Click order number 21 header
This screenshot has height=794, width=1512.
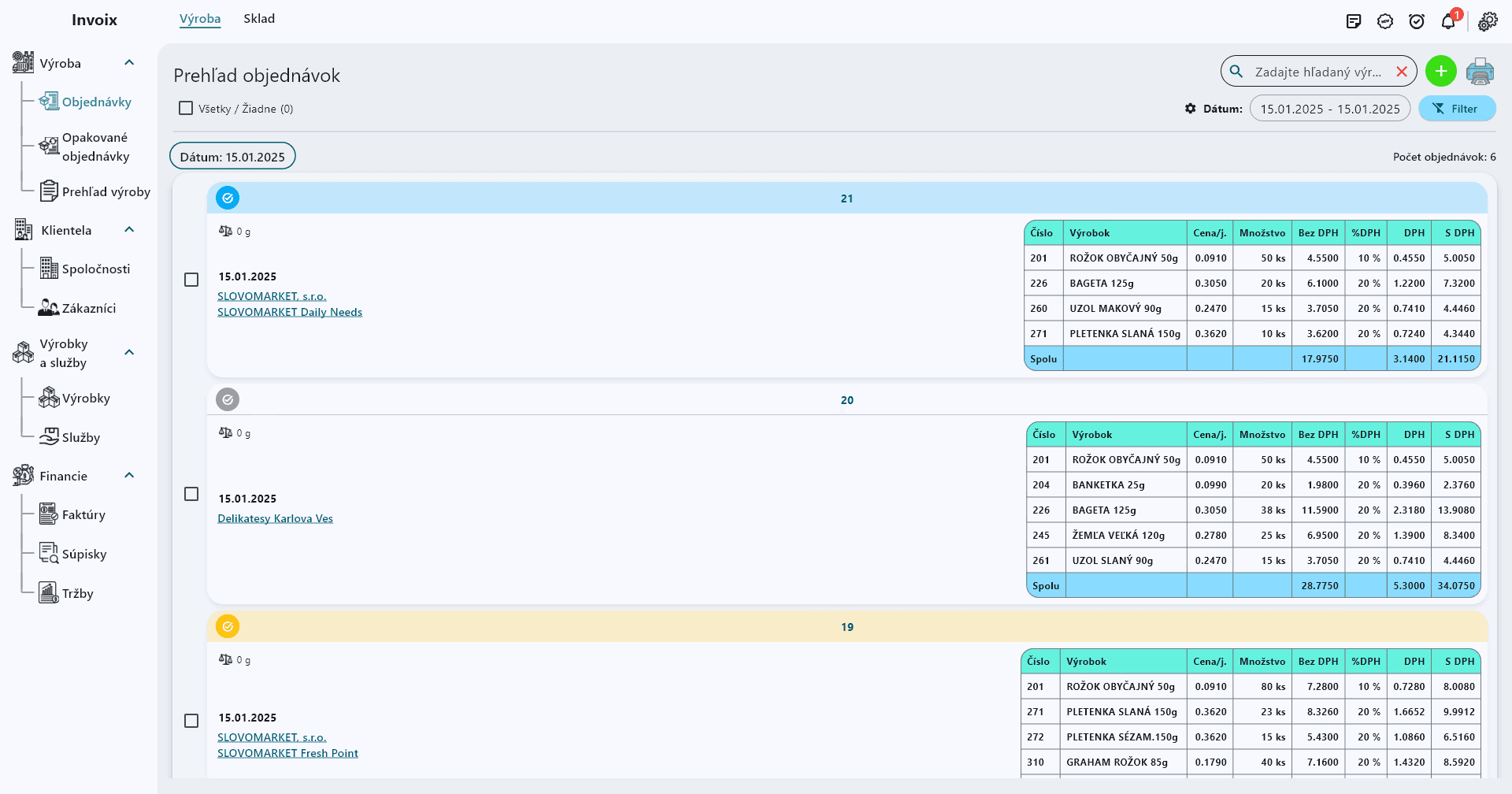click(x=847, y=198)
